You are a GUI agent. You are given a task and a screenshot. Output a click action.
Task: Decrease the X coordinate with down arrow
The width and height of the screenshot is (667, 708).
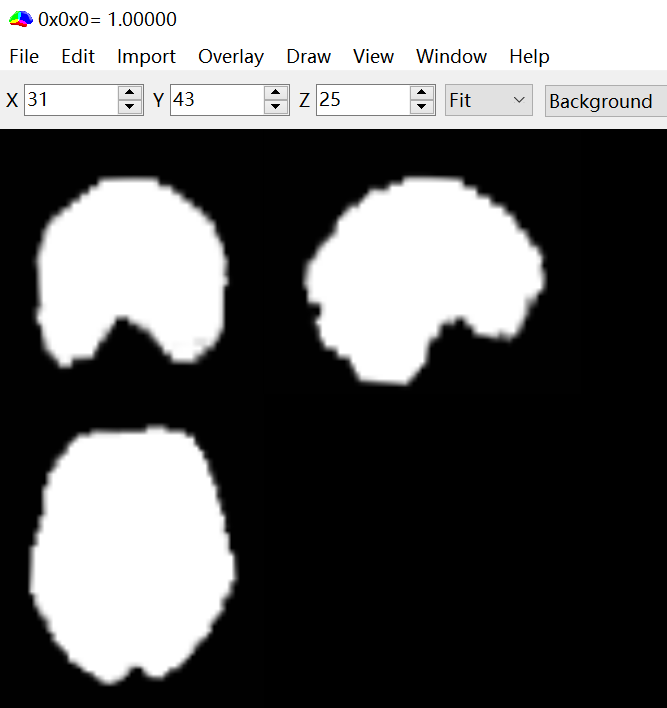pos(130,107)
